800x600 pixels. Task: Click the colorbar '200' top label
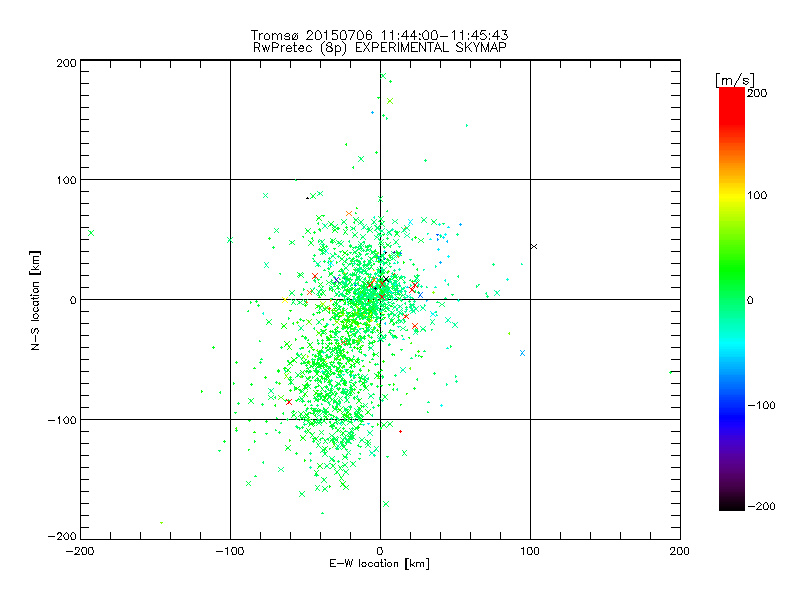point(757,93)
